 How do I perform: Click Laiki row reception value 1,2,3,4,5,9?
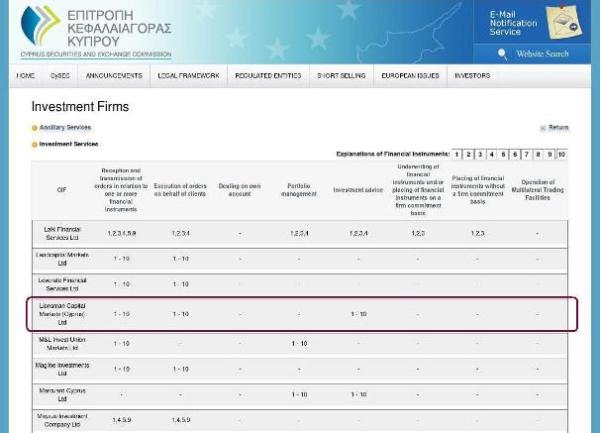point(121,233)
